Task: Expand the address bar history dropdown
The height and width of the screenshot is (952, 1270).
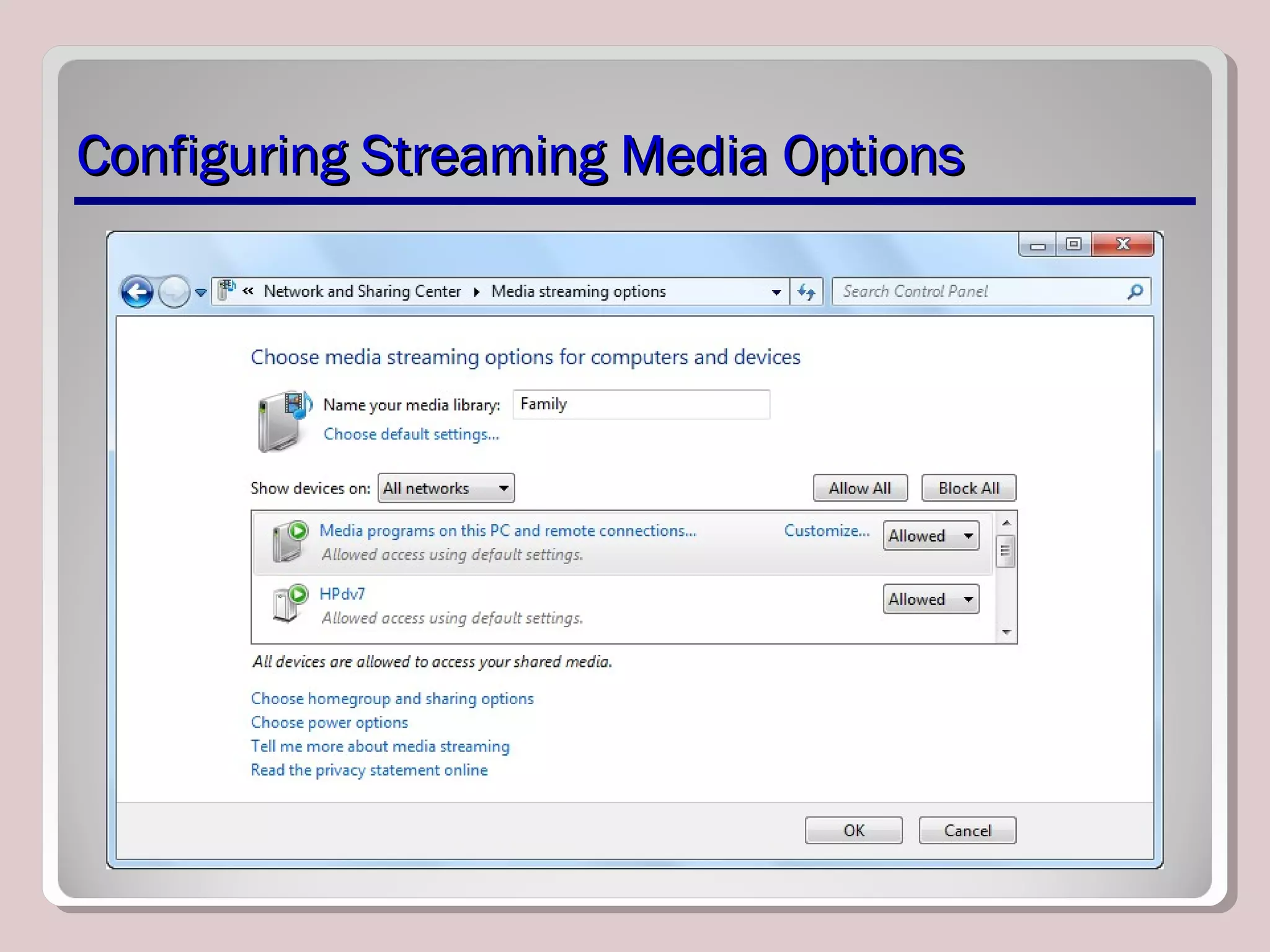Action: [776, 292]
